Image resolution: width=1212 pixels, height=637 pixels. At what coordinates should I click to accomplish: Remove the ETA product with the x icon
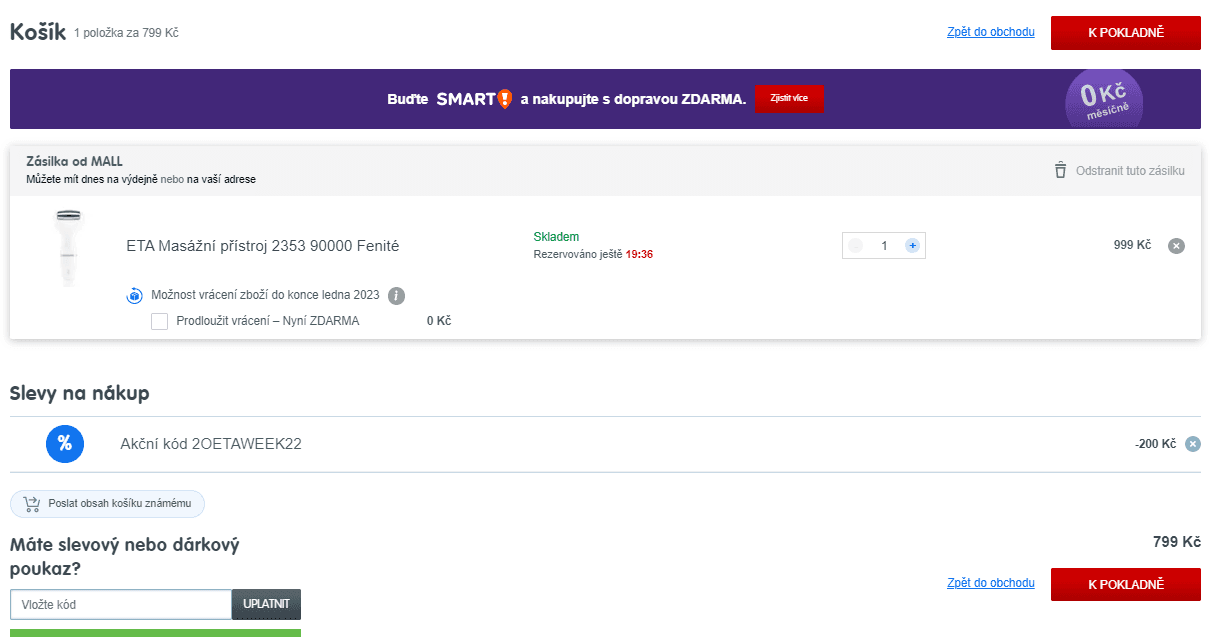click(x=1176, y=246)
